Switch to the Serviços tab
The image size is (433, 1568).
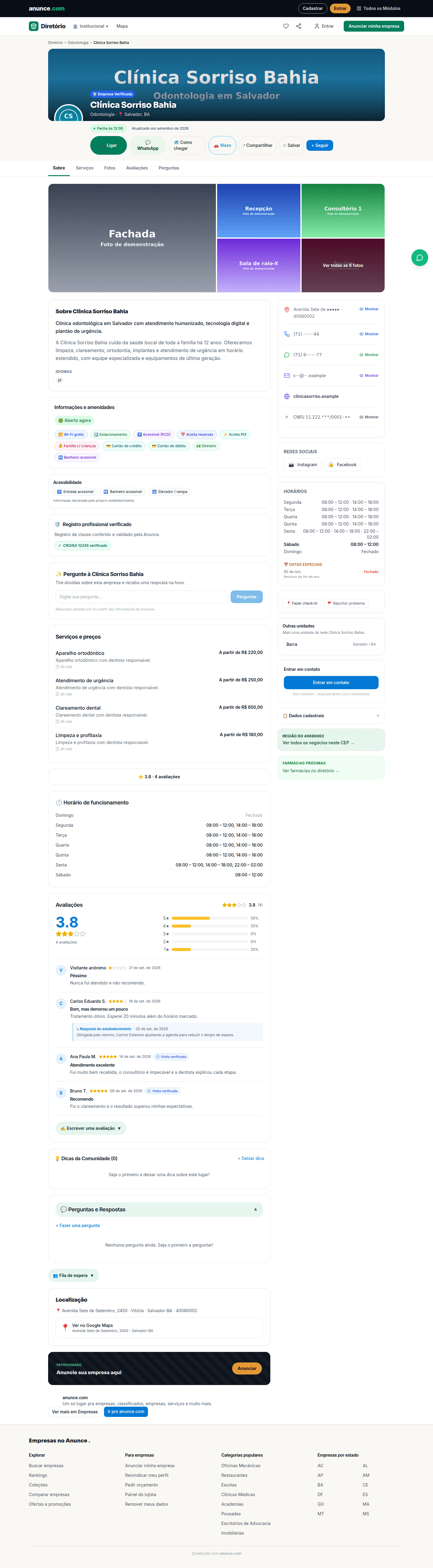point(84,168)
